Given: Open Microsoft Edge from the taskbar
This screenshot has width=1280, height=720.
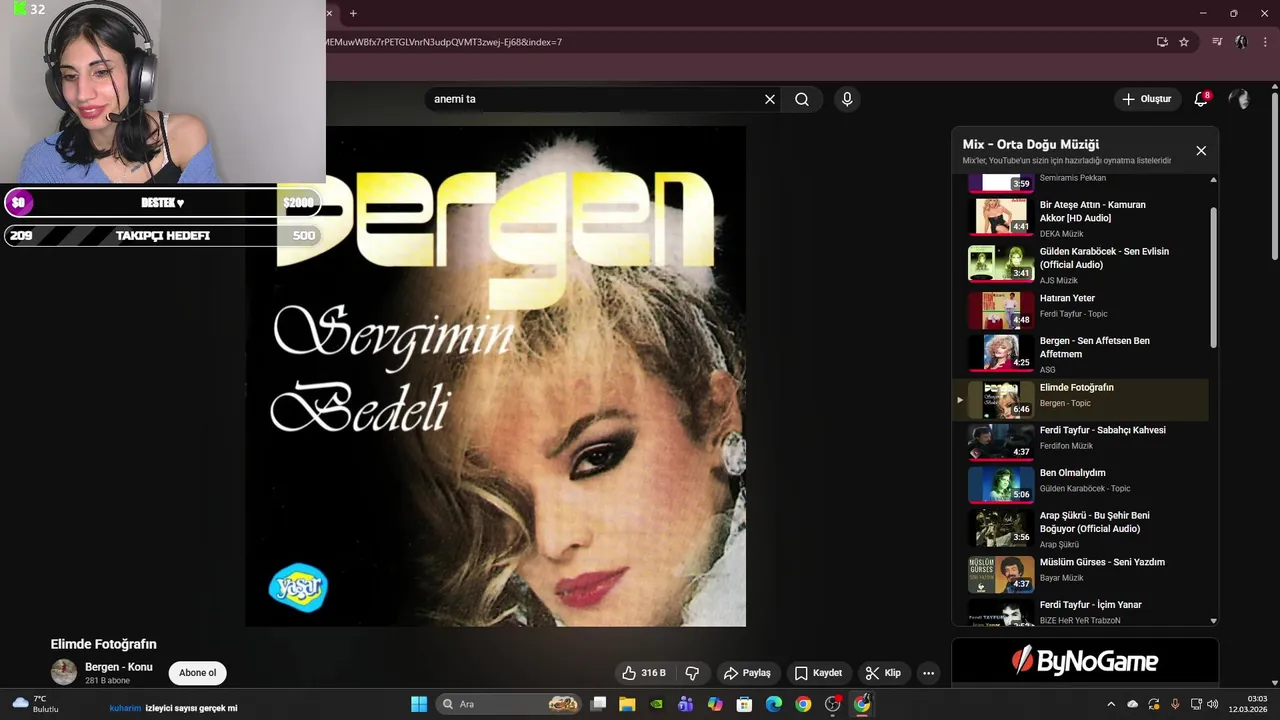Looking at the screenshot, I should [774, 704].
